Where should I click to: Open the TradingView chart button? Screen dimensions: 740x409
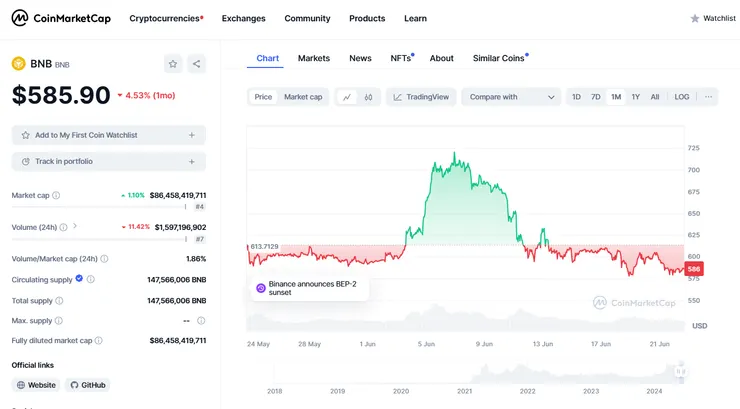coord(421,97)
